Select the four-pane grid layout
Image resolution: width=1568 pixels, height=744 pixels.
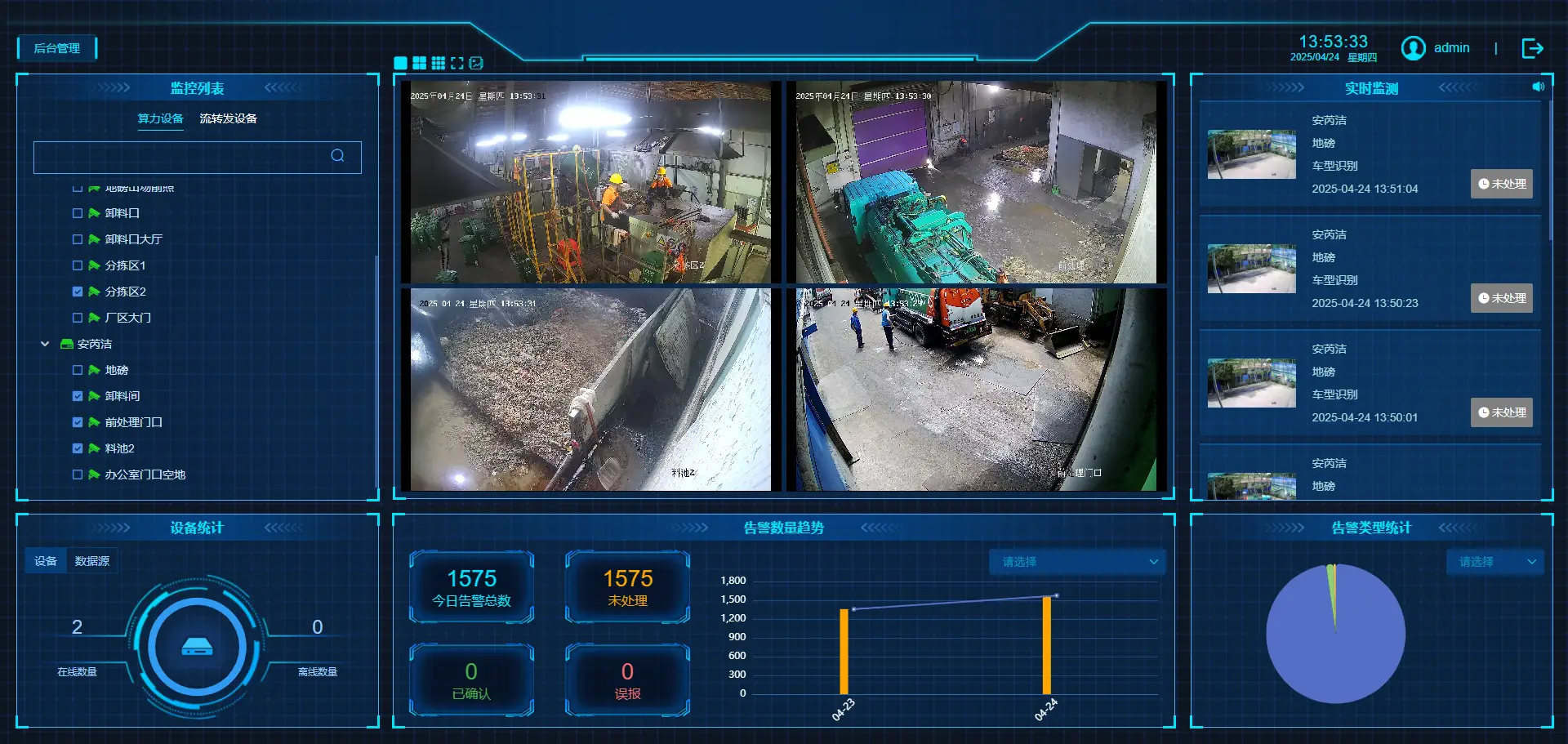(419, 63)
